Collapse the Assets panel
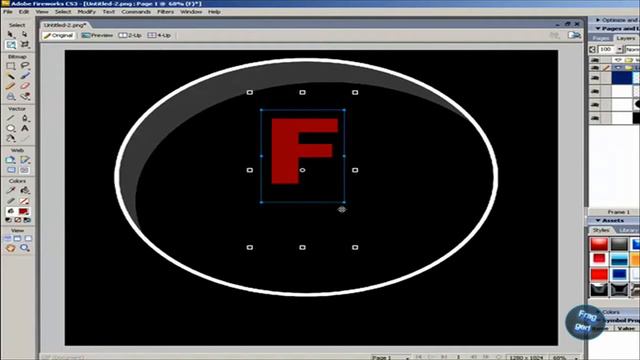The width and height of the screenshot is (640, 360). (598, 220)
